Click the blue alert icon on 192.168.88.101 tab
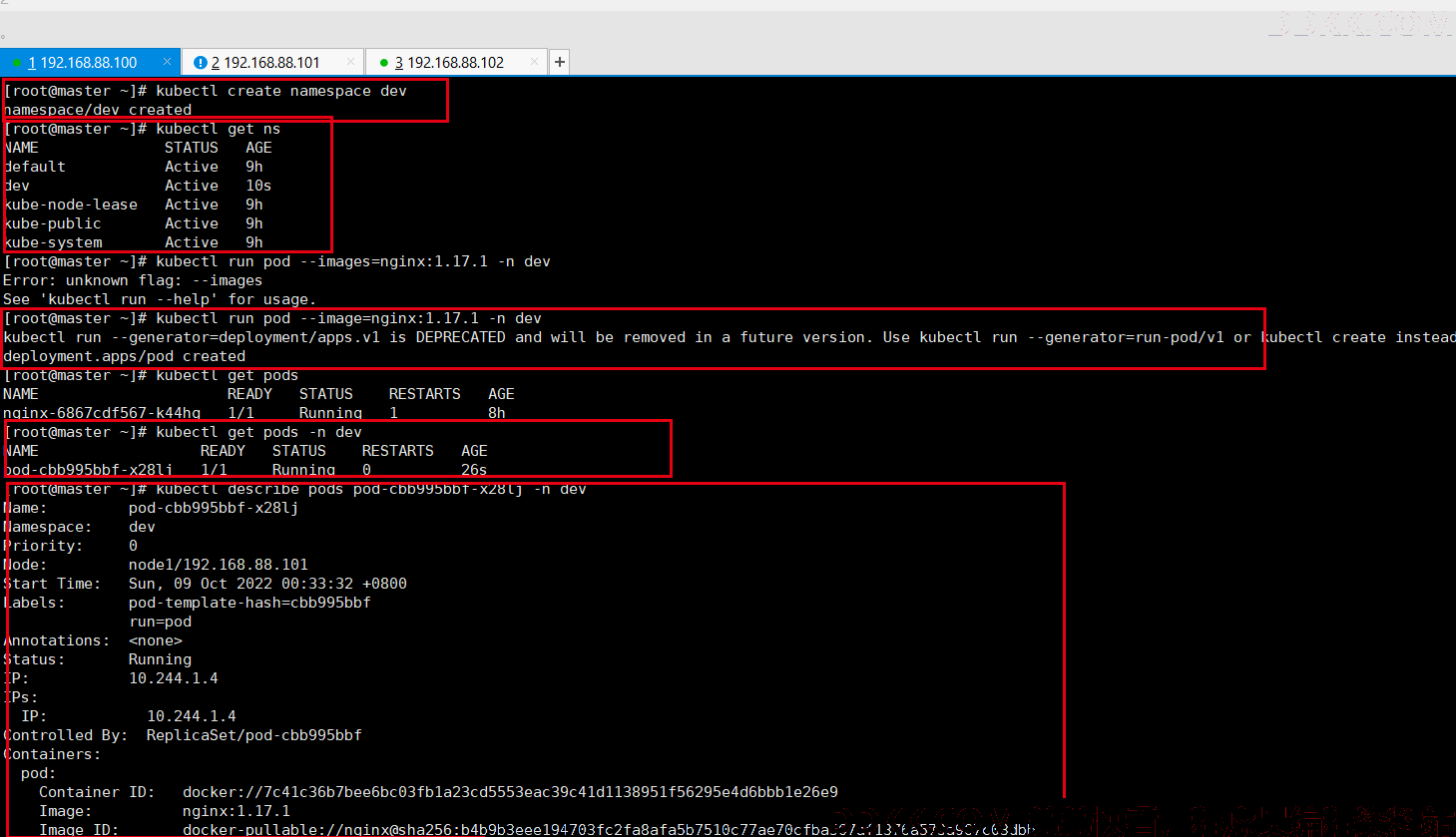1456x837 pixels. pyautogui.click(x=200, y=63)
